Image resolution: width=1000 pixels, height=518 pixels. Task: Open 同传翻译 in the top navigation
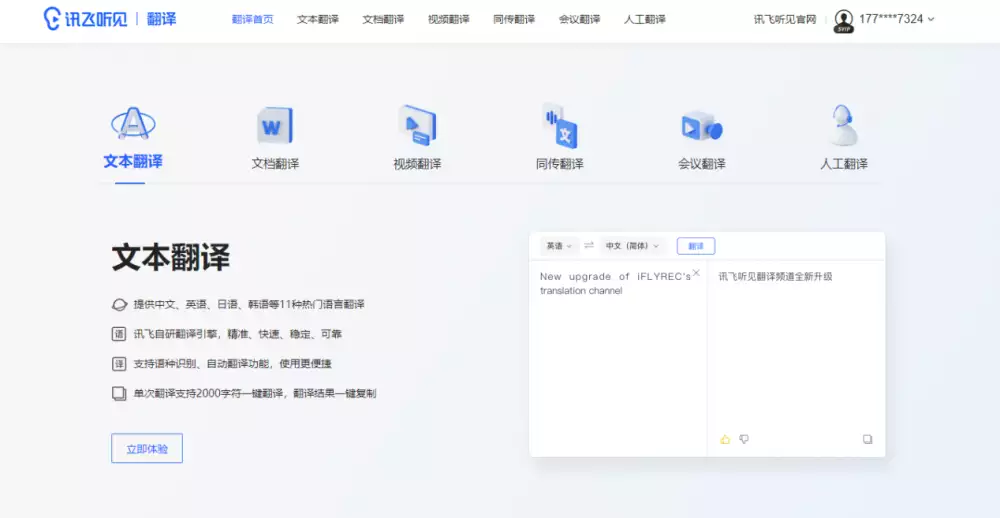[x=514, y=19]
